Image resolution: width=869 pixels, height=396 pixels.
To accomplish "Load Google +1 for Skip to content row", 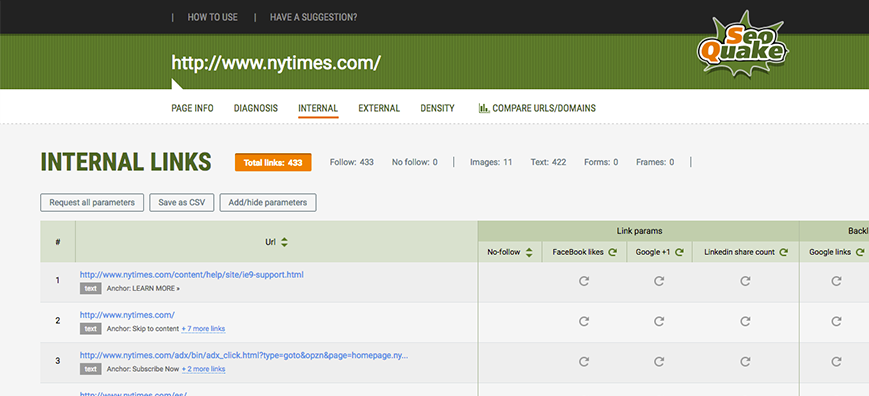I will pos(659,321).
